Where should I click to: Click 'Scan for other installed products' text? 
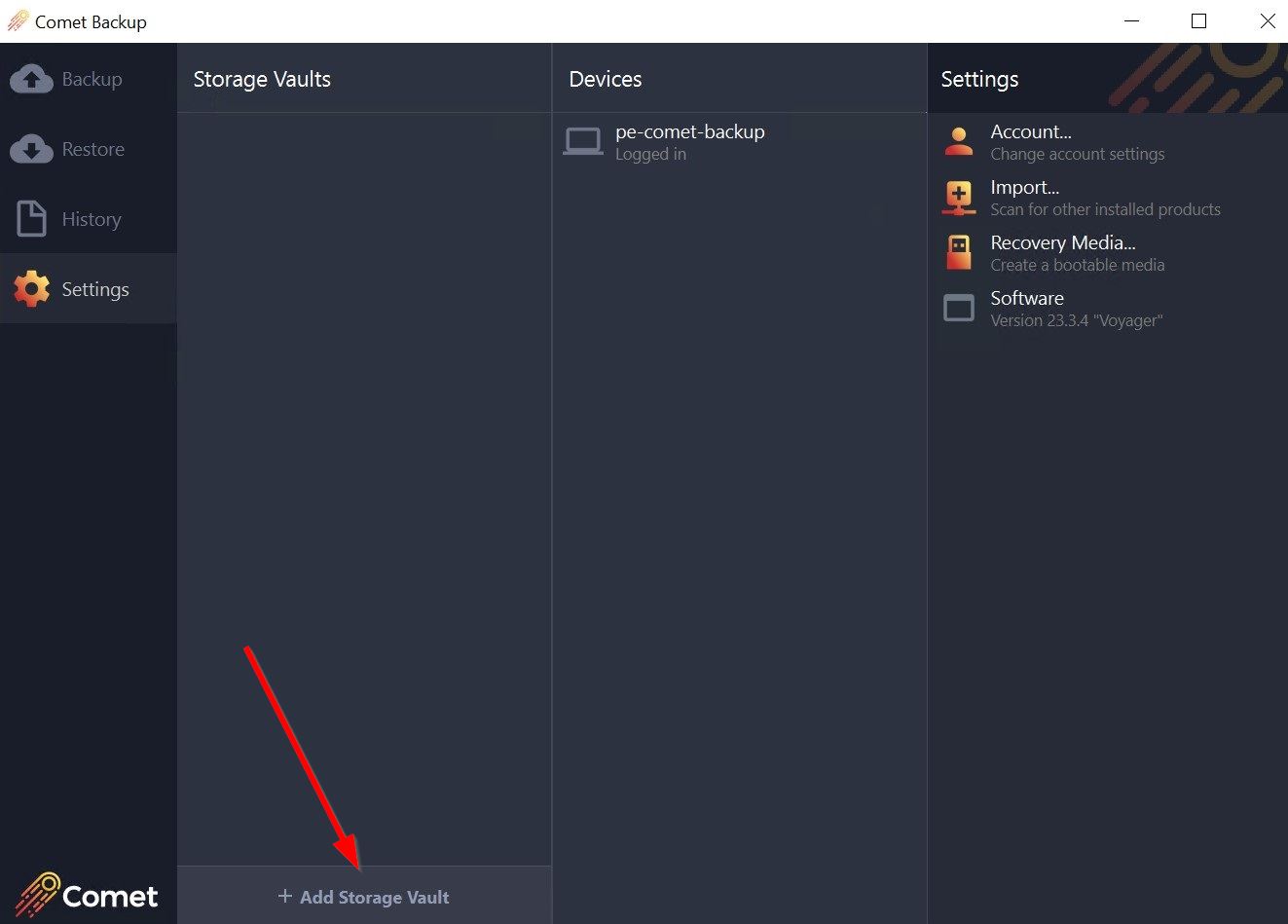click(x=1105, y=209)
